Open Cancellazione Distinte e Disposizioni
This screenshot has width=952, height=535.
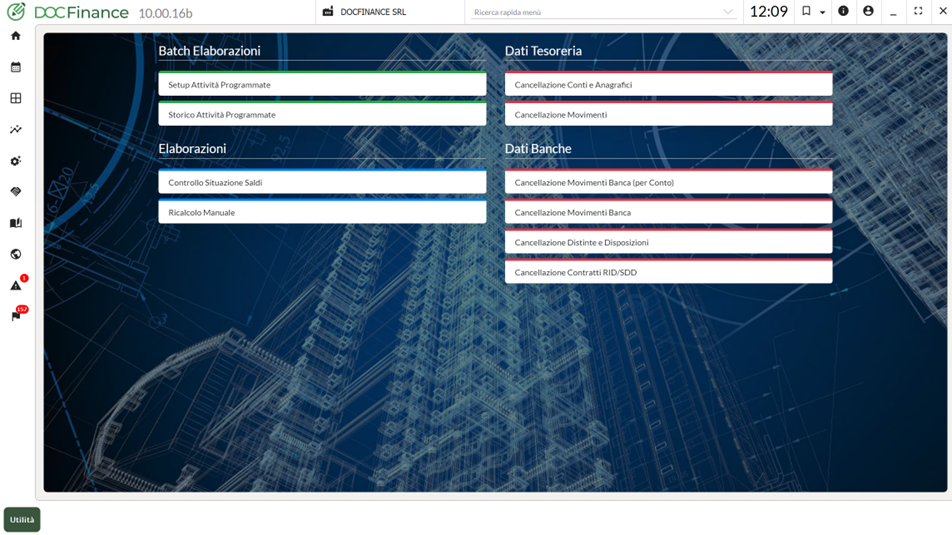pyautogui.click(x=668, y=241)
